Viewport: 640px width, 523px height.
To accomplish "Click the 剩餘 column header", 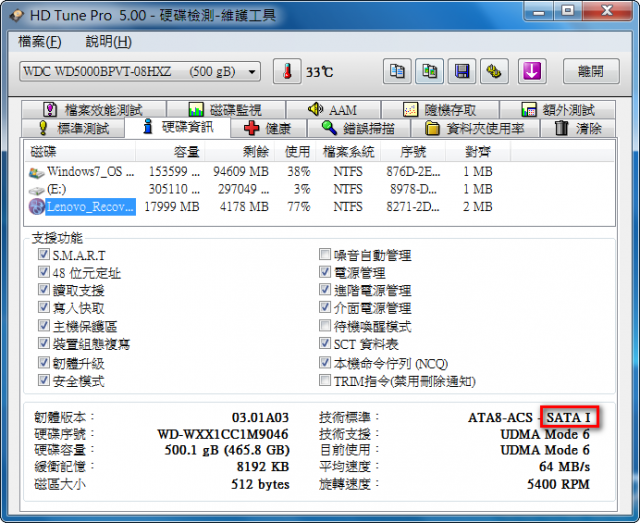I will point(240,152).
